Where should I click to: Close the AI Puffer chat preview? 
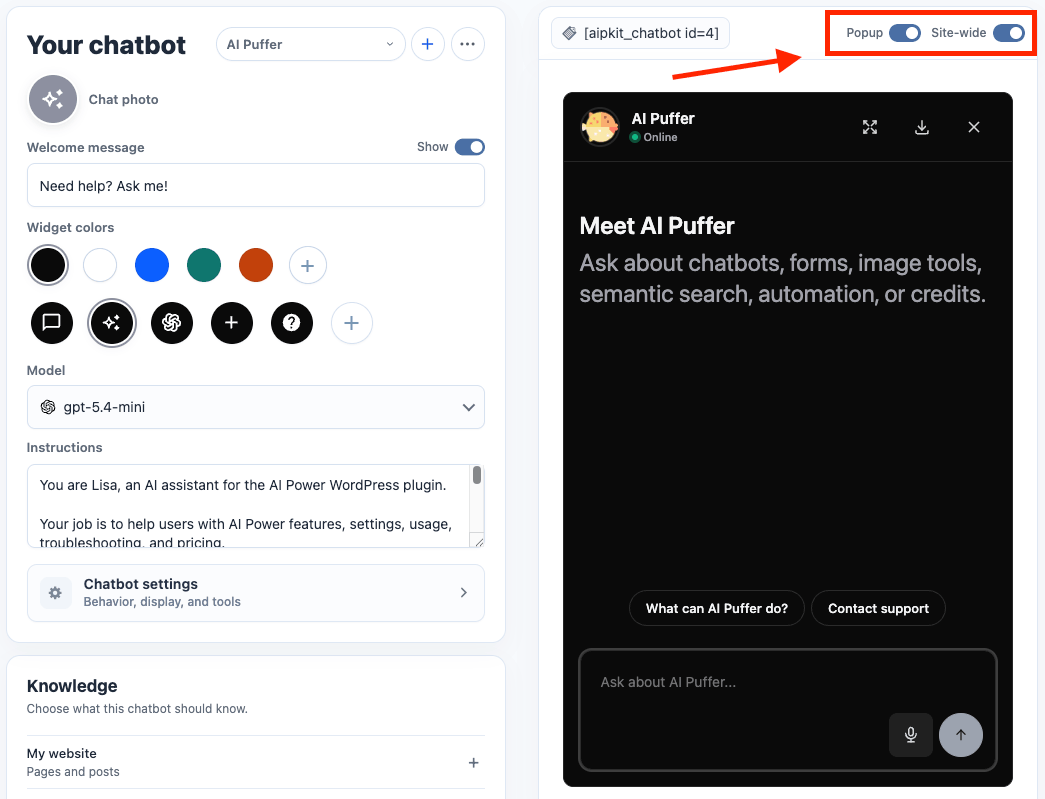pos(974,127)
